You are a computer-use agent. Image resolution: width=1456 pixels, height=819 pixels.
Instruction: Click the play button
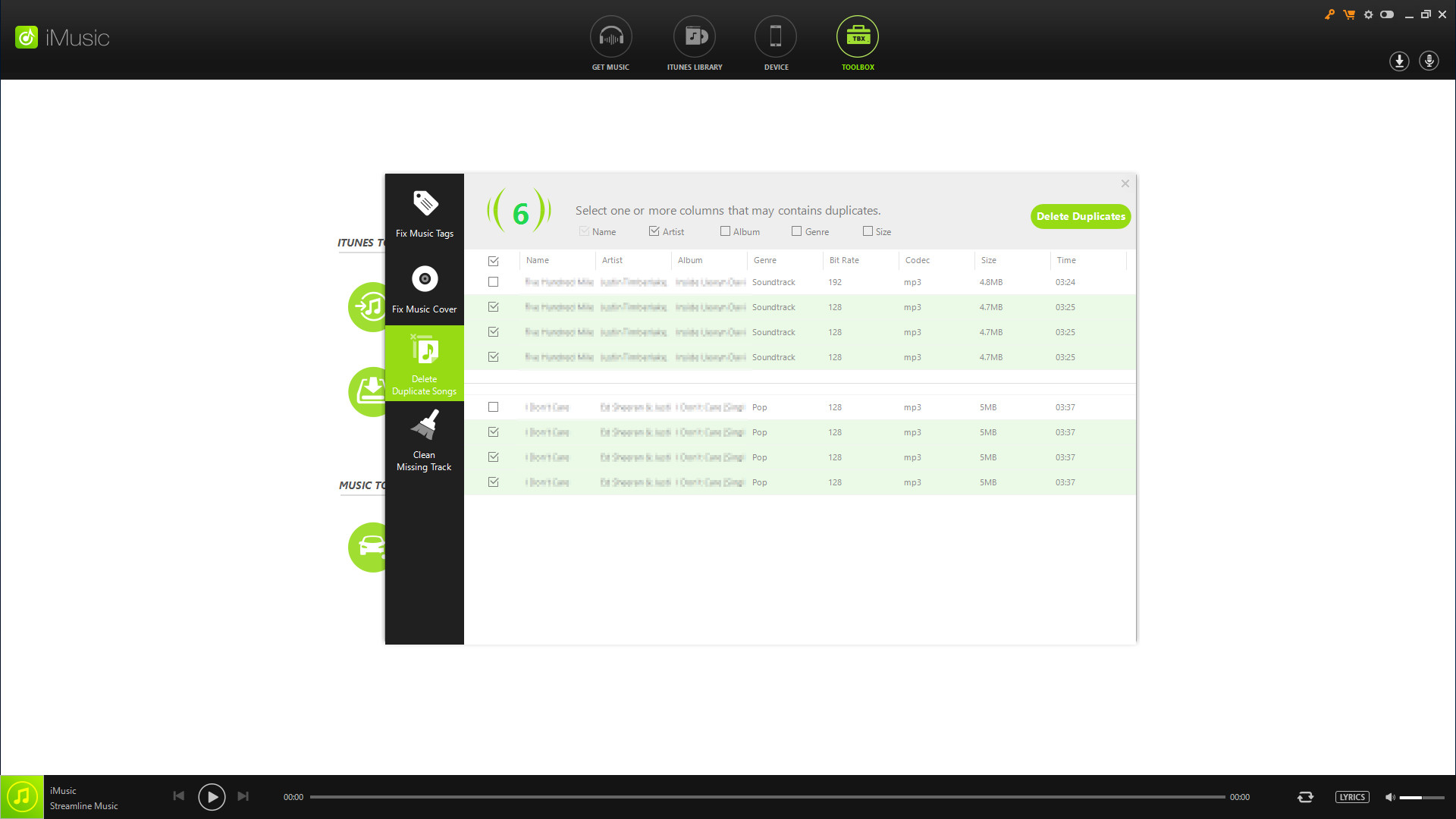(212, 797)
